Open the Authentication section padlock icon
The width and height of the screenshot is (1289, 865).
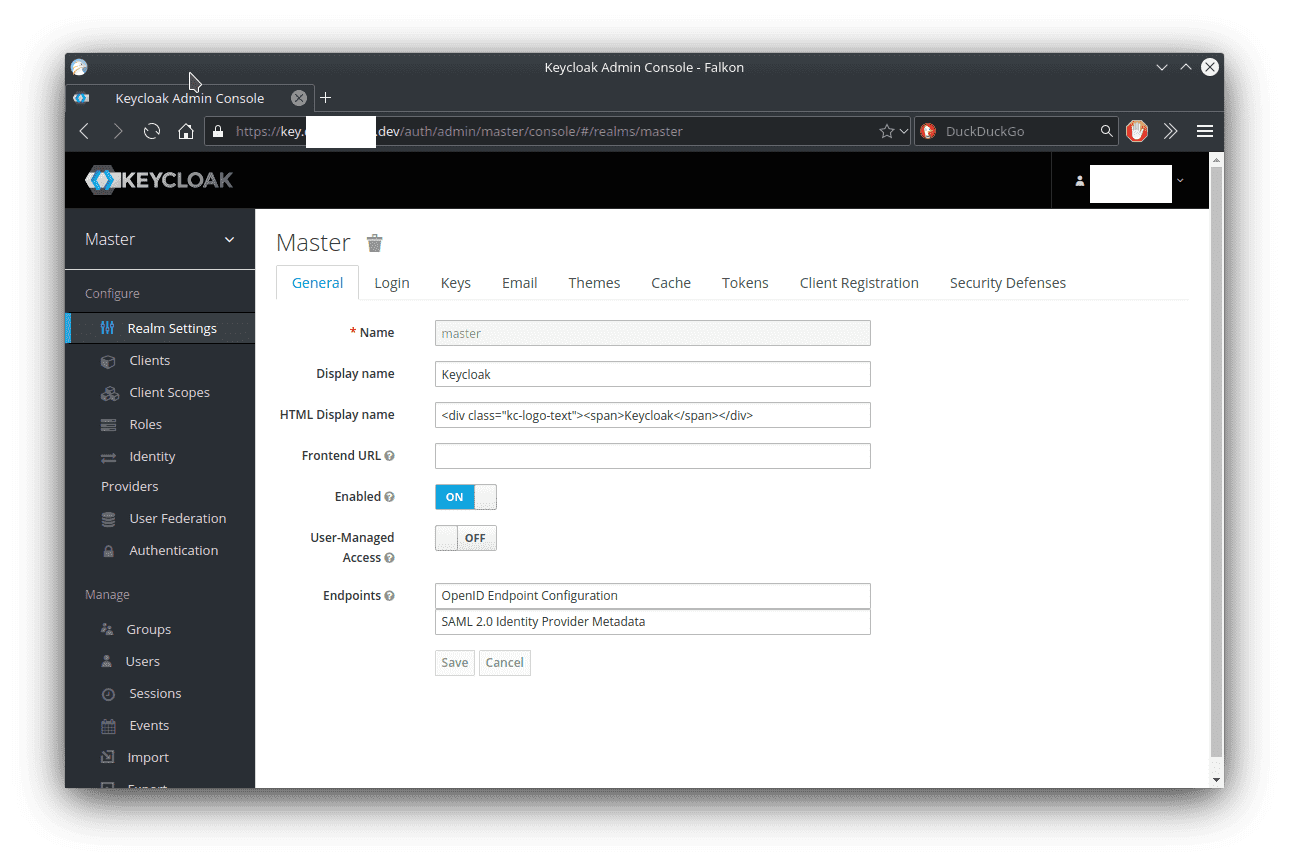[108, 550]
